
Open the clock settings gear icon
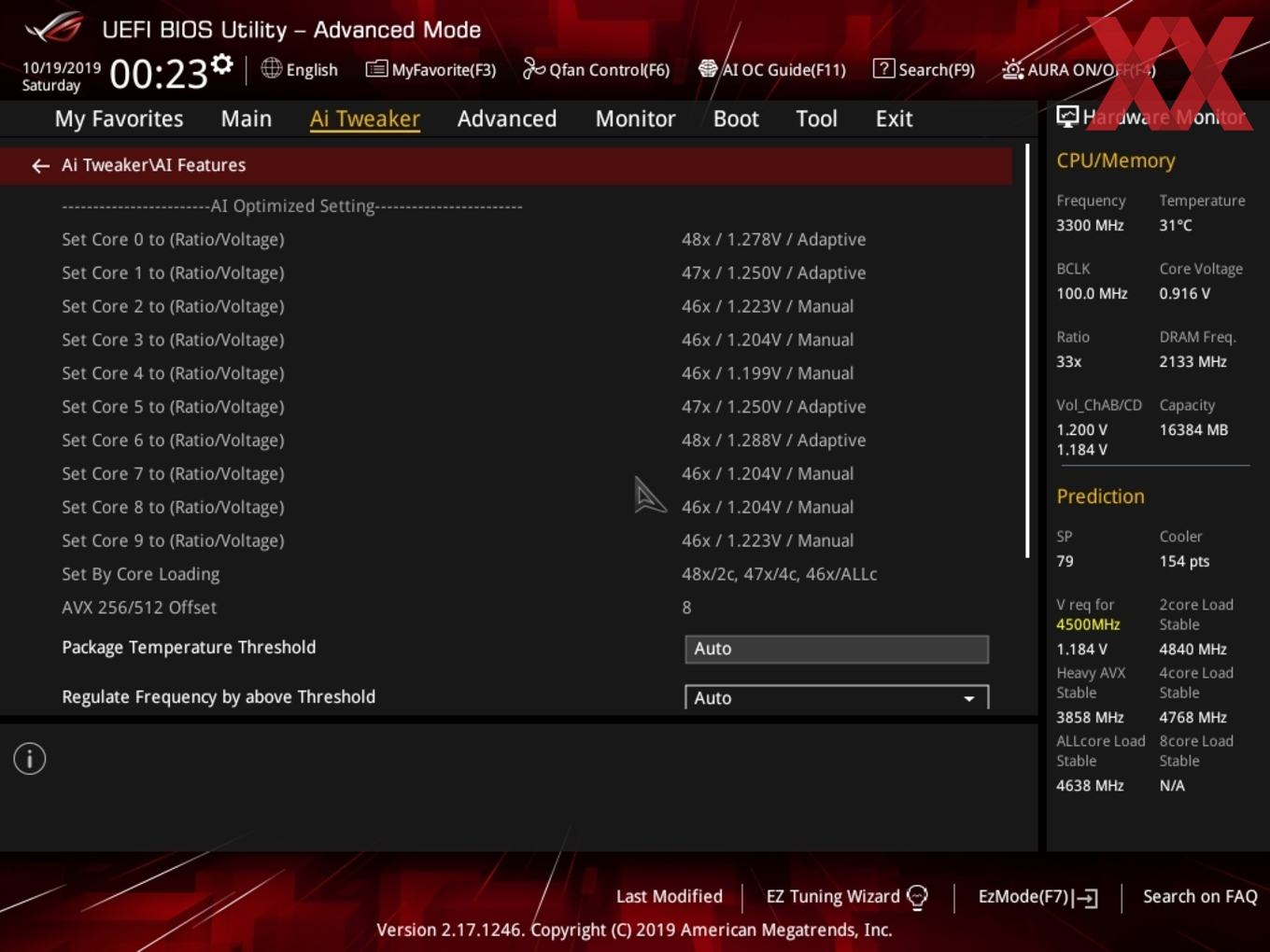coord(221,63)
